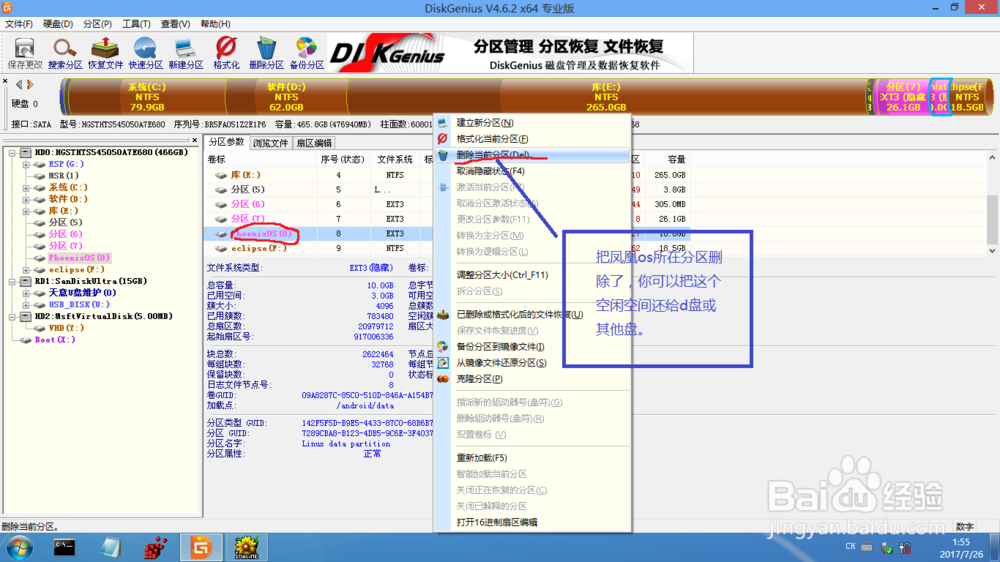Collapse the HD0 disk tree node
Viewport: 1000px width, 562px height.
click(x=12, y=152)
